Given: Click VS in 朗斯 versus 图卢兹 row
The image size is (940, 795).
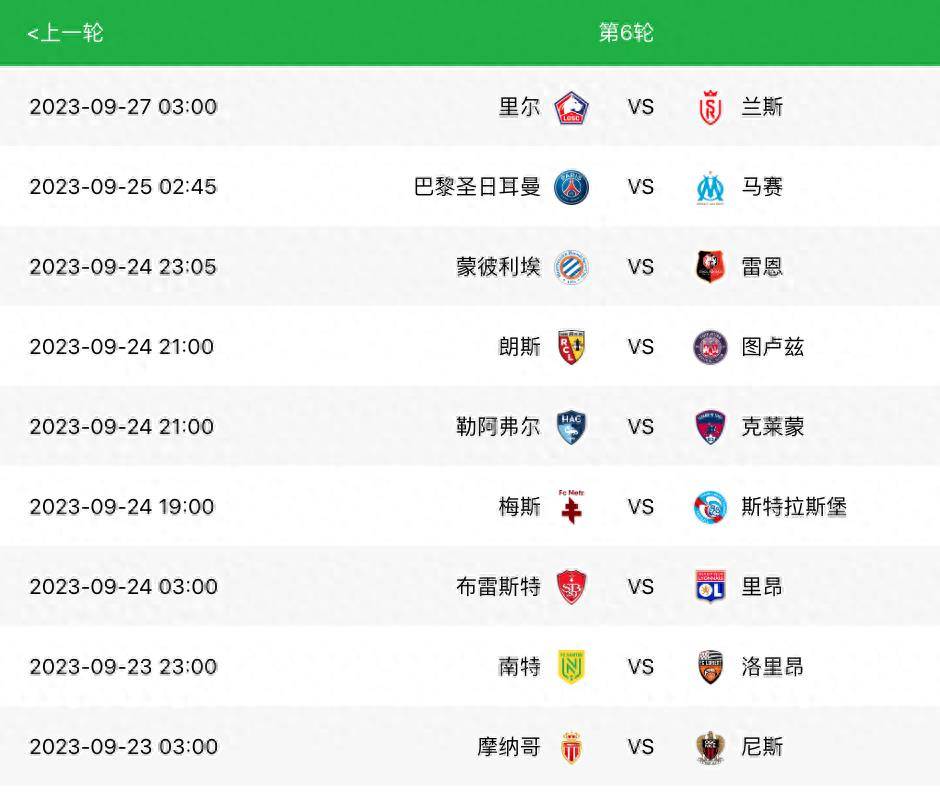Looking at the screenshot, I should 641,347.
